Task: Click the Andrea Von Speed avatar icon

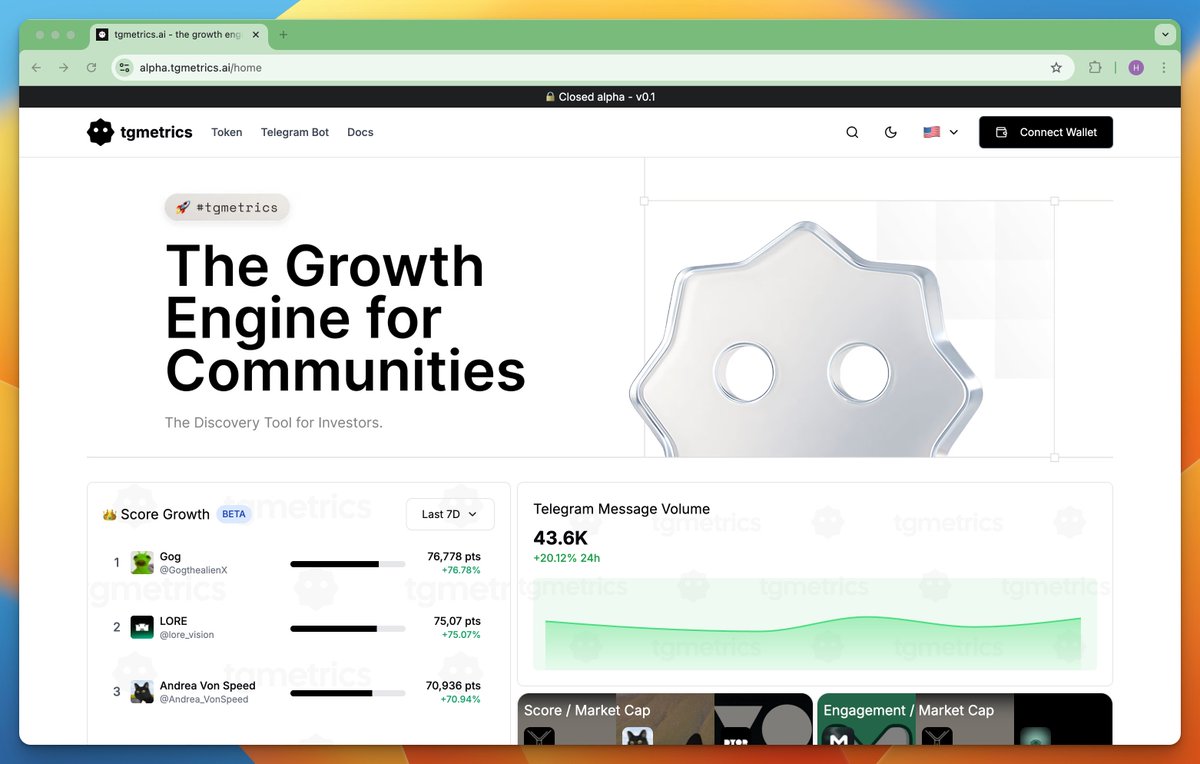Action: pos(142,691)
